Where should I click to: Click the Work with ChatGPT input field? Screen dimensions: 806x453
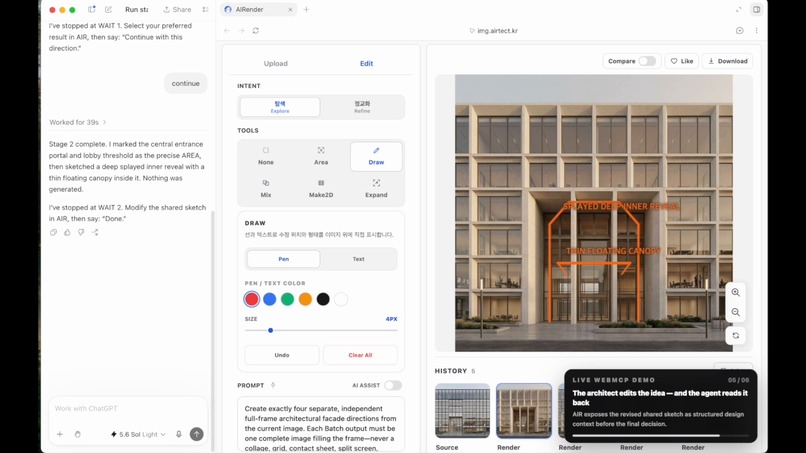click(x=127, y=408)
